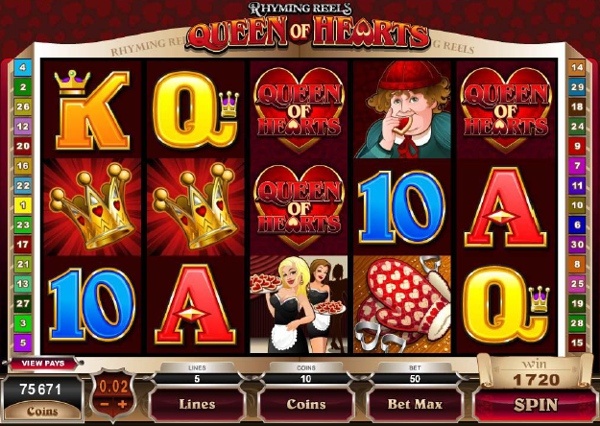600x426 pixels.
Task: Click the Lines button
Action: [x=197, y=404]
